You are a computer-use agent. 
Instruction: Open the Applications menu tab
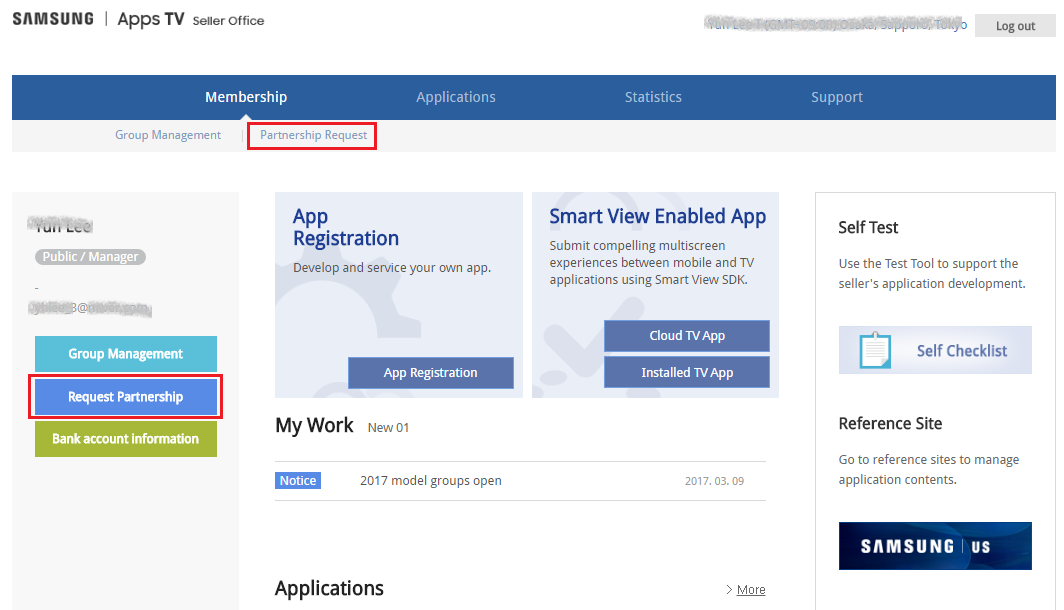(x=455, y=97)
